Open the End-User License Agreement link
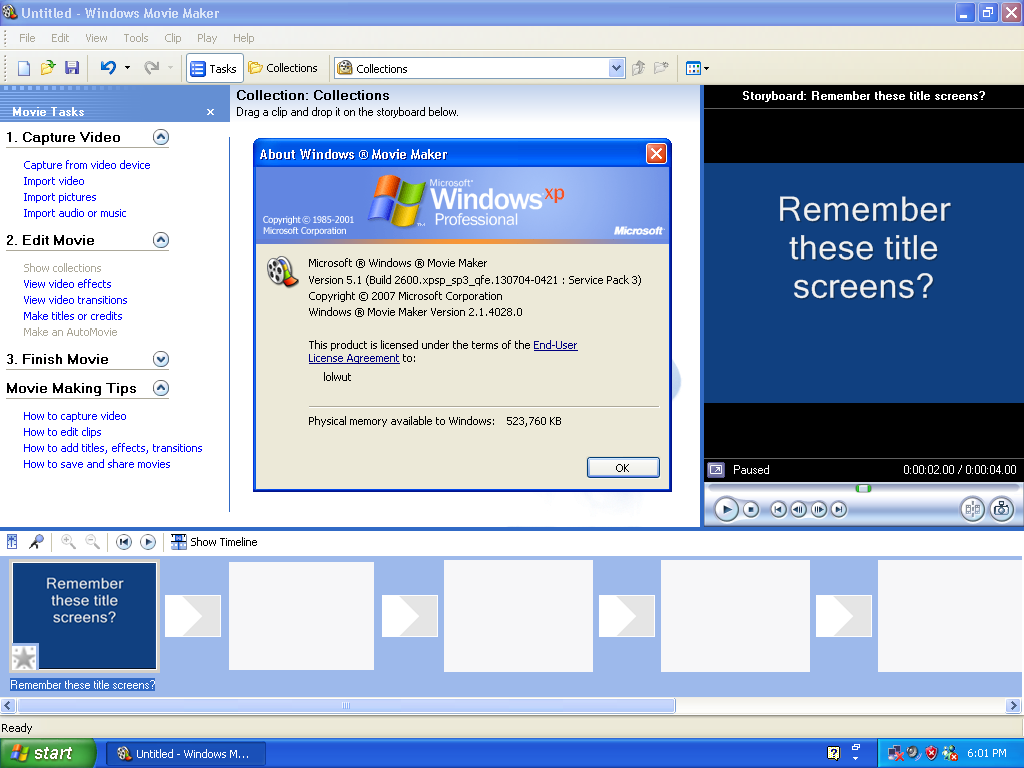Screen dimensions: 1024x768 point(443,352)
